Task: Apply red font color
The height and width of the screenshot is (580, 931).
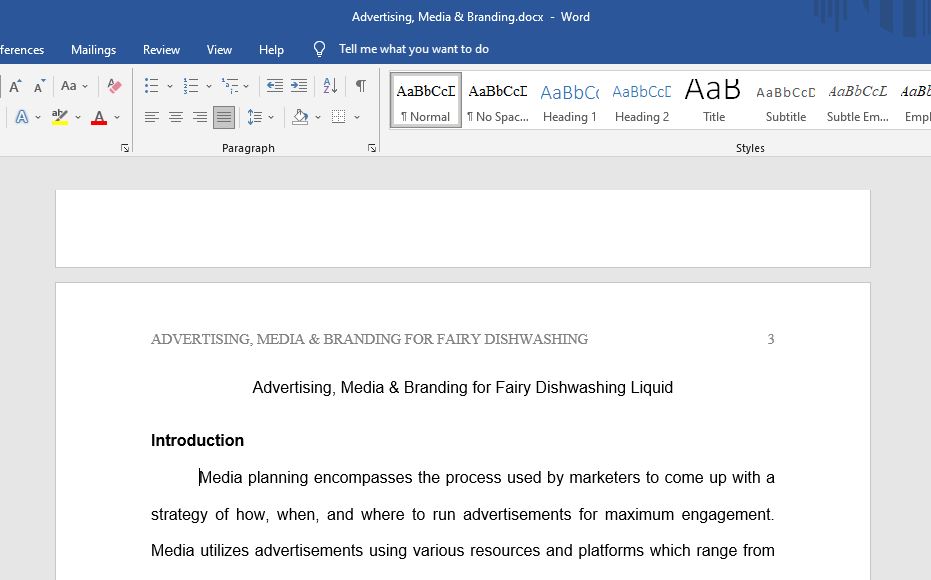Action: click(x=99, y=117)
